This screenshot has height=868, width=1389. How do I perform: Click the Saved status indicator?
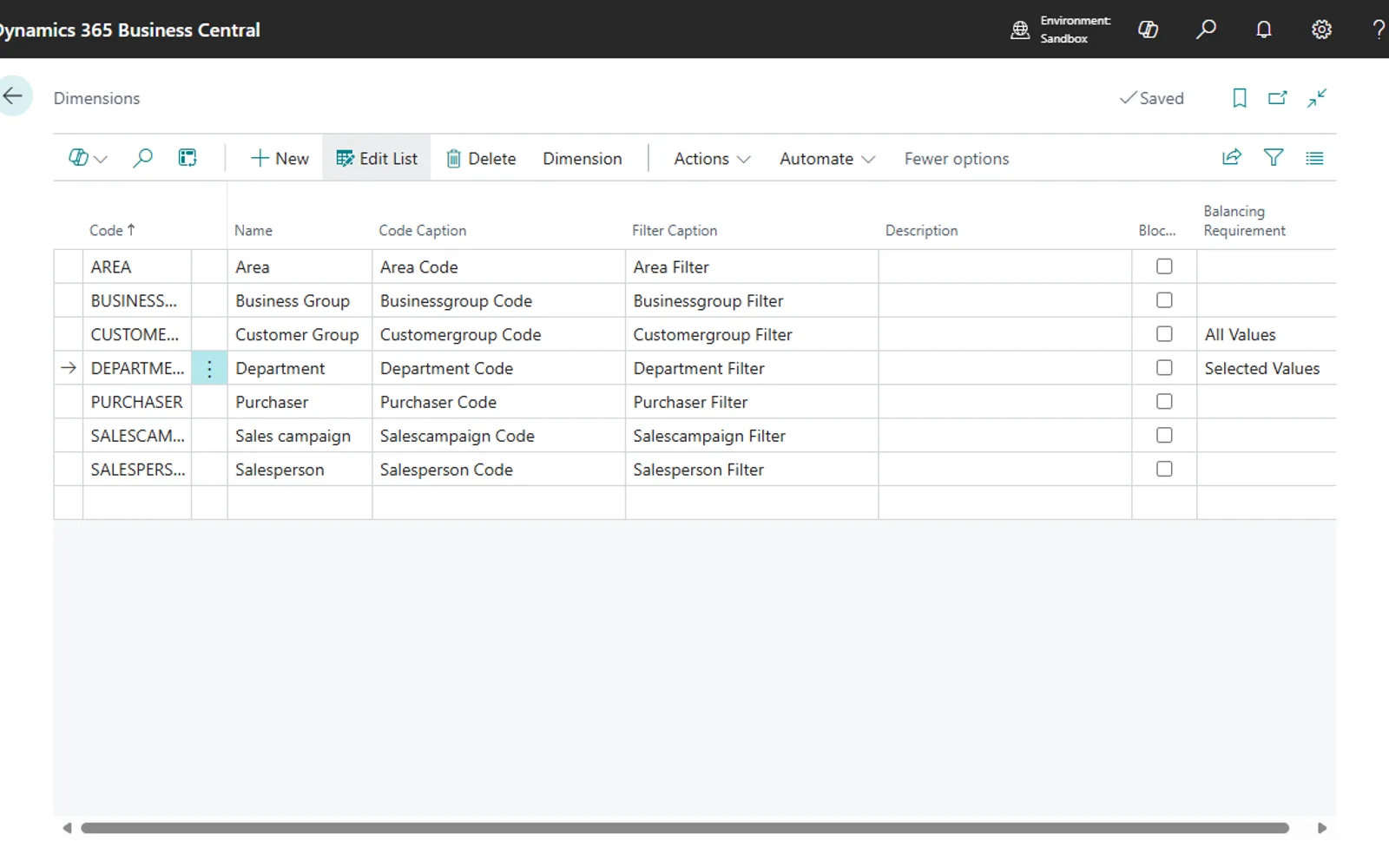click(1152, 98)
